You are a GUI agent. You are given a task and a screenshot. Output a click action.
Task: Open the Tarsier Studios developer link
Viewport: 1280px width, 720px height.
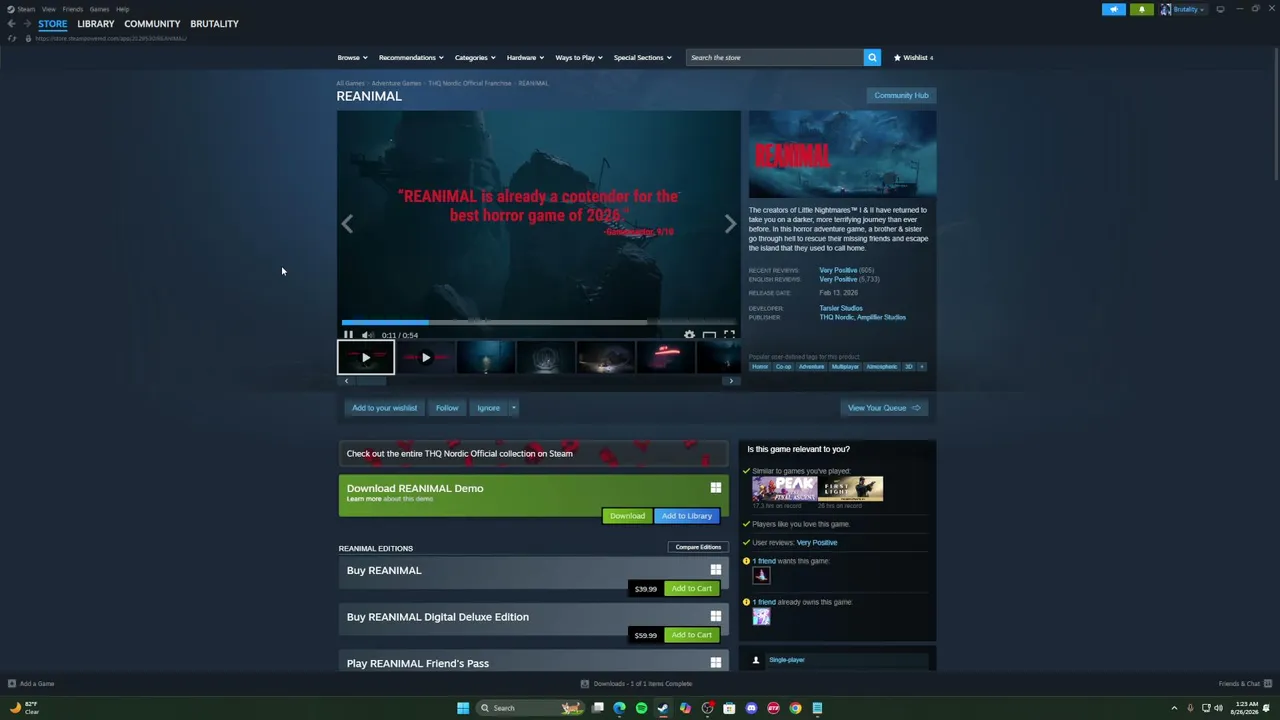841,308
